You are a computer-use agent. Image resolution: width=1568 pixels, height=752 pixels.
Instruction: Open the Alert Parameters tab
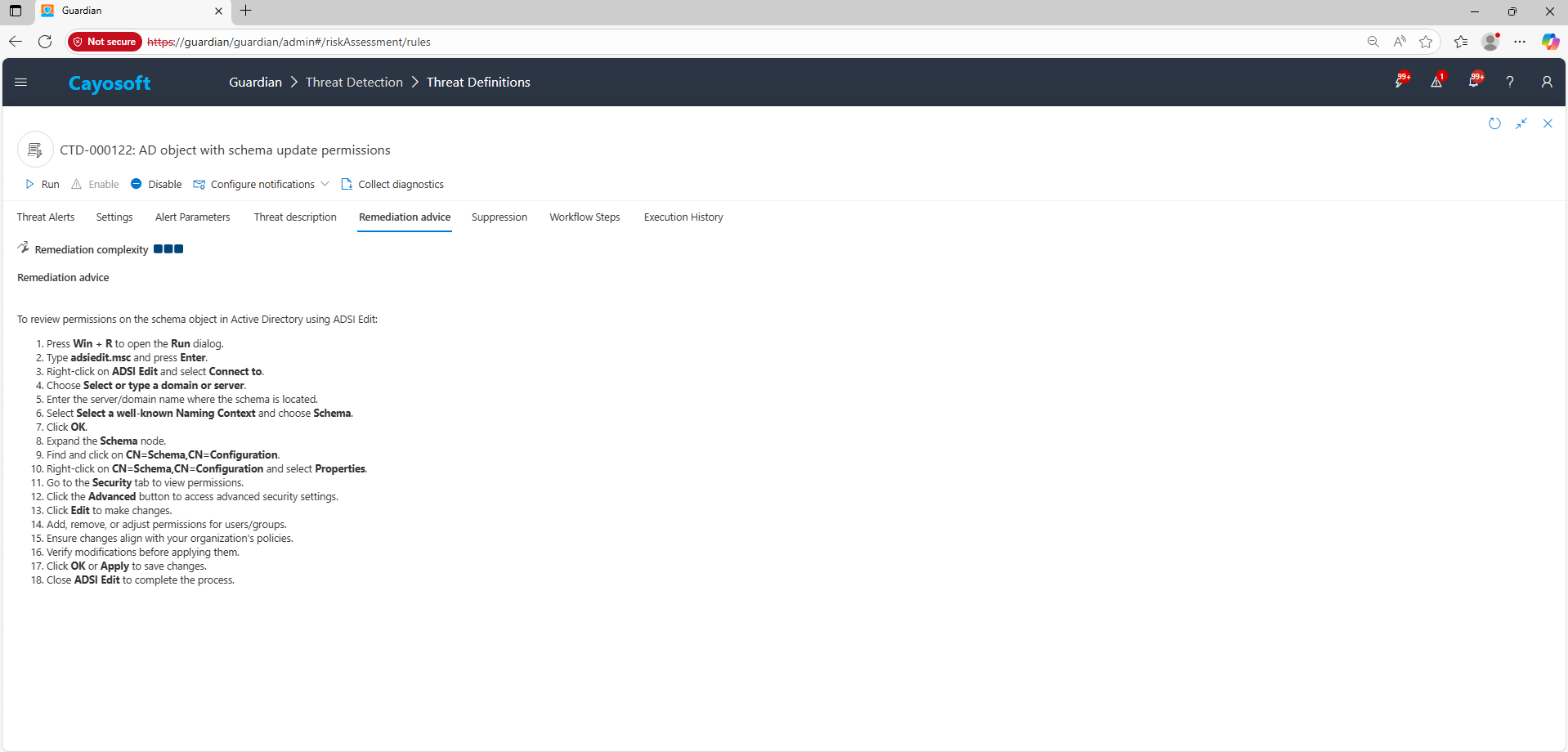coord(192,217)
